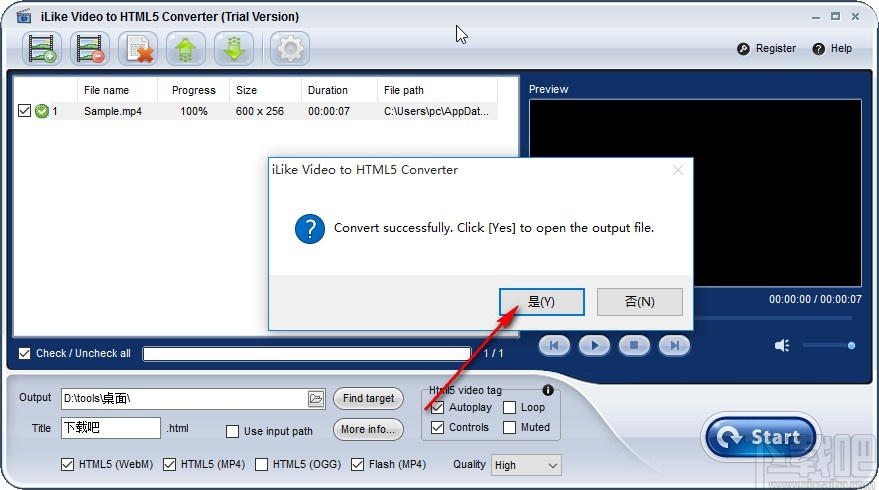Click the Help text link
Image resolution: width=879 pixels, height=490 pixels.
coord(841,49)
